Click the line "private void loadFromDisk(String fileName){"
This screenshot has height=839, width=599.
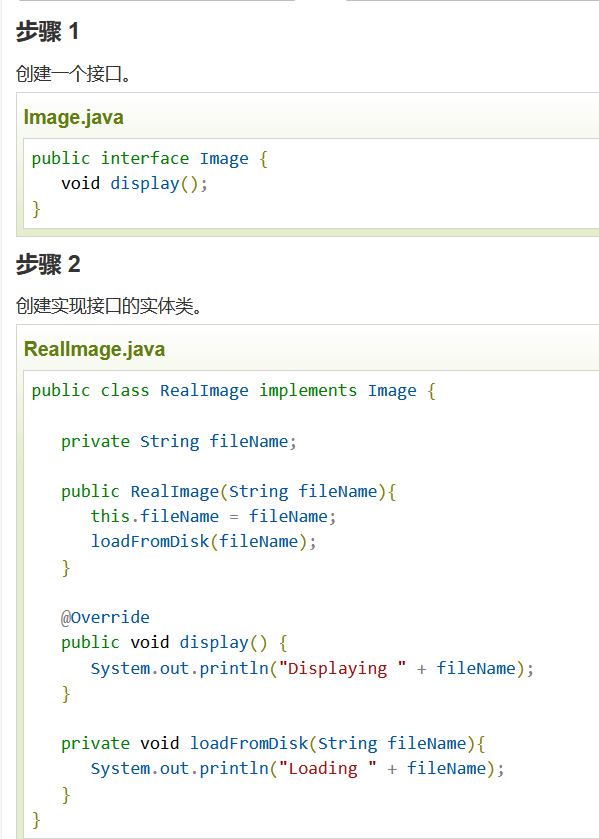(273, 743)
